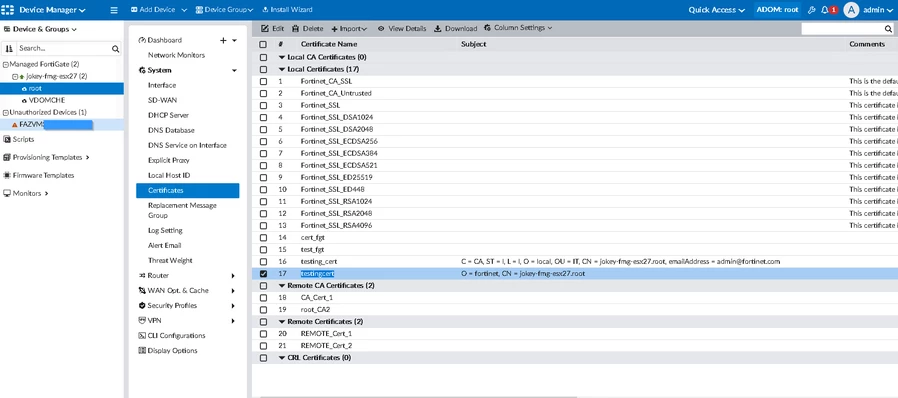898x398 pixels.
Task: Expand the Router submenu arrow
Action: (x=233, y=275)
